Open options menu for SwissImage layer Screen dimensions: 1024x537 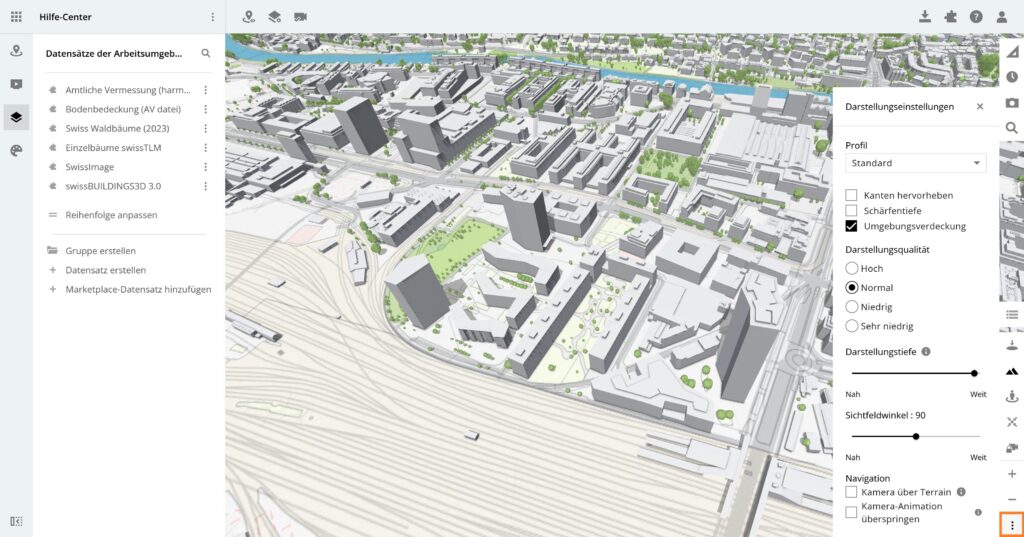click(x=205, y=167)
